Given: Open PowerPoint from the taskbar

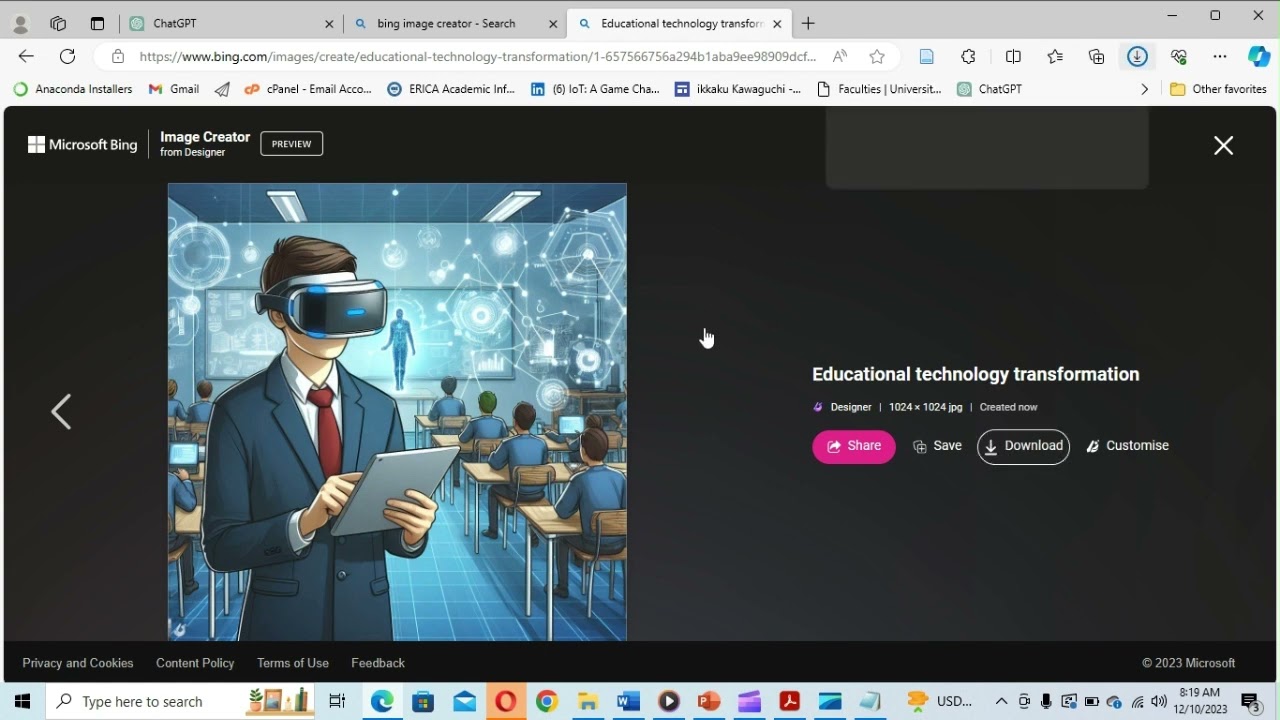Looking at the screenshot, I should (709, 701).
